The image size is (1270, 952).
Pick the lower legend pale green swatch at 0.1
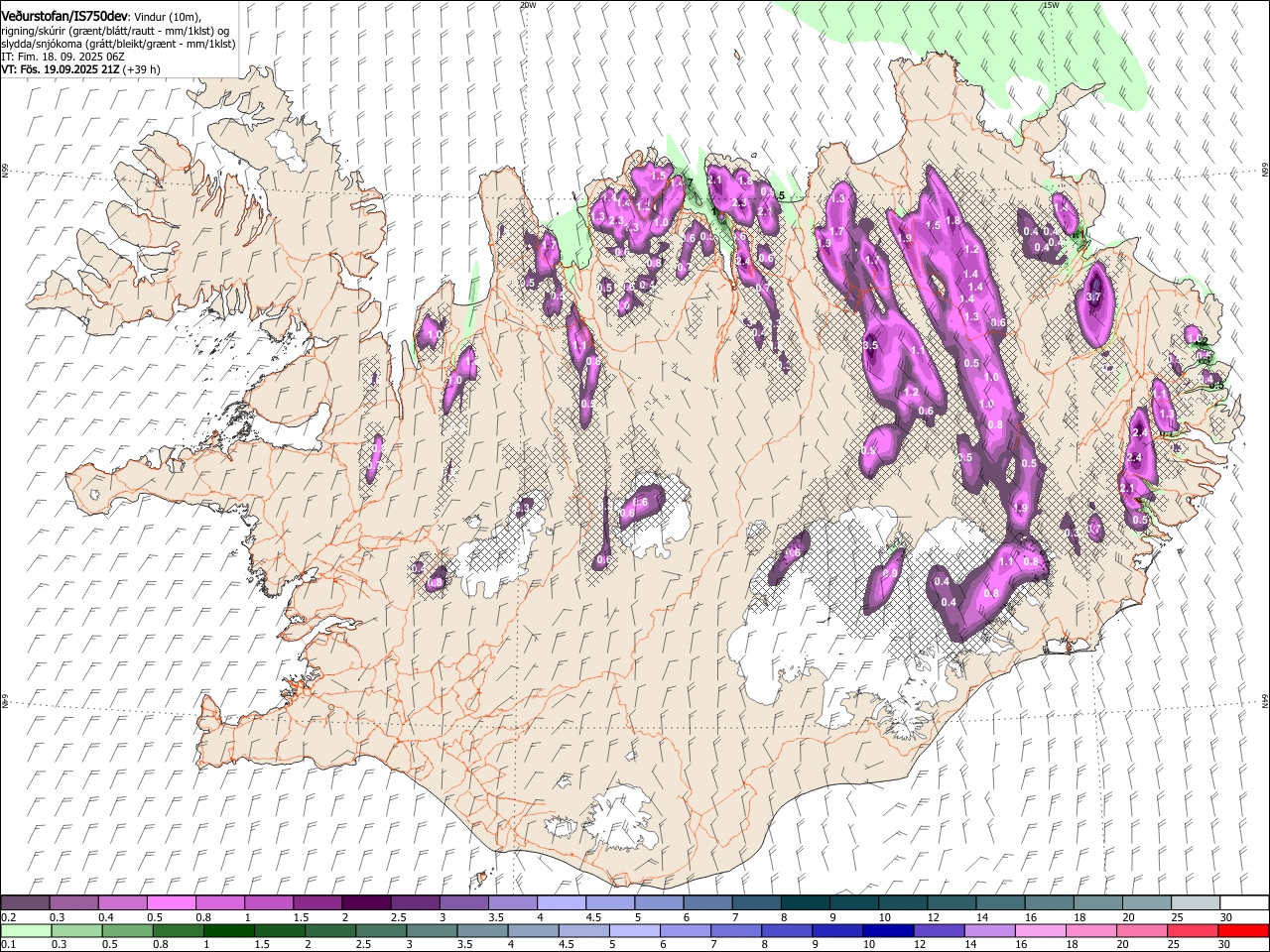point(26,930)
